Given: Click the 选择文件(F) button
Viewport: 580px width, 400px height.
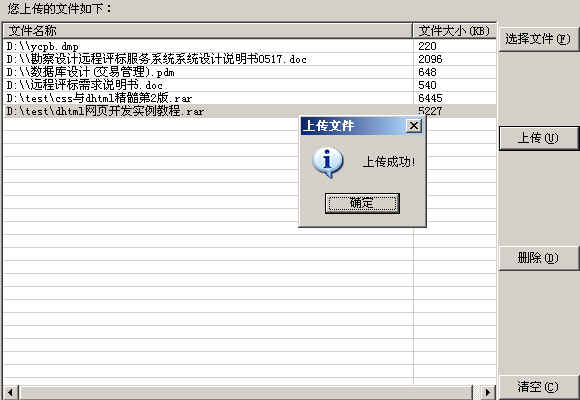Looking at the screenshot, I should point(538,38).
